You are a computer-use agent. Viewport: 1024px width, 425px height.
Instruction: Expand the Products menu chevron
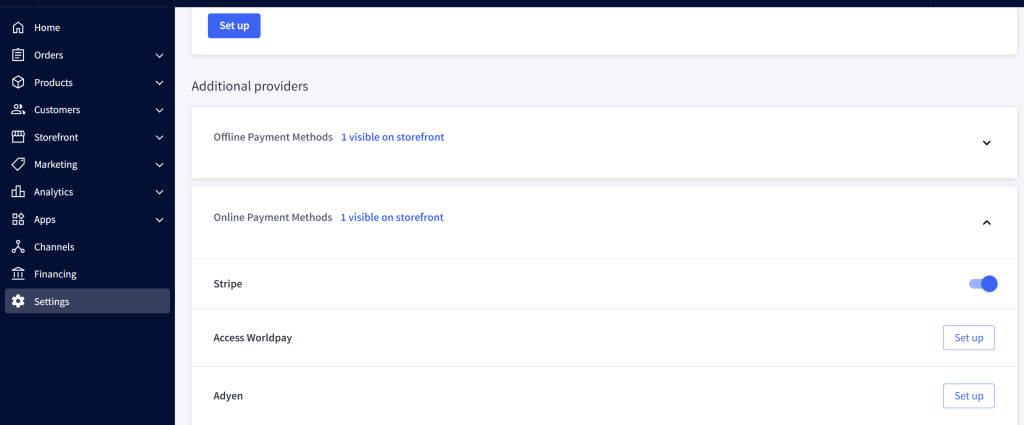click(x=159, y=83)
